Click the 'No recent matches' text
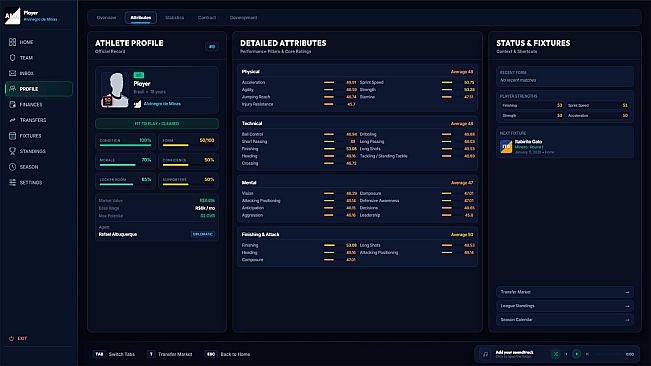Screen dimensions: 651x366 tap(518, 80)
